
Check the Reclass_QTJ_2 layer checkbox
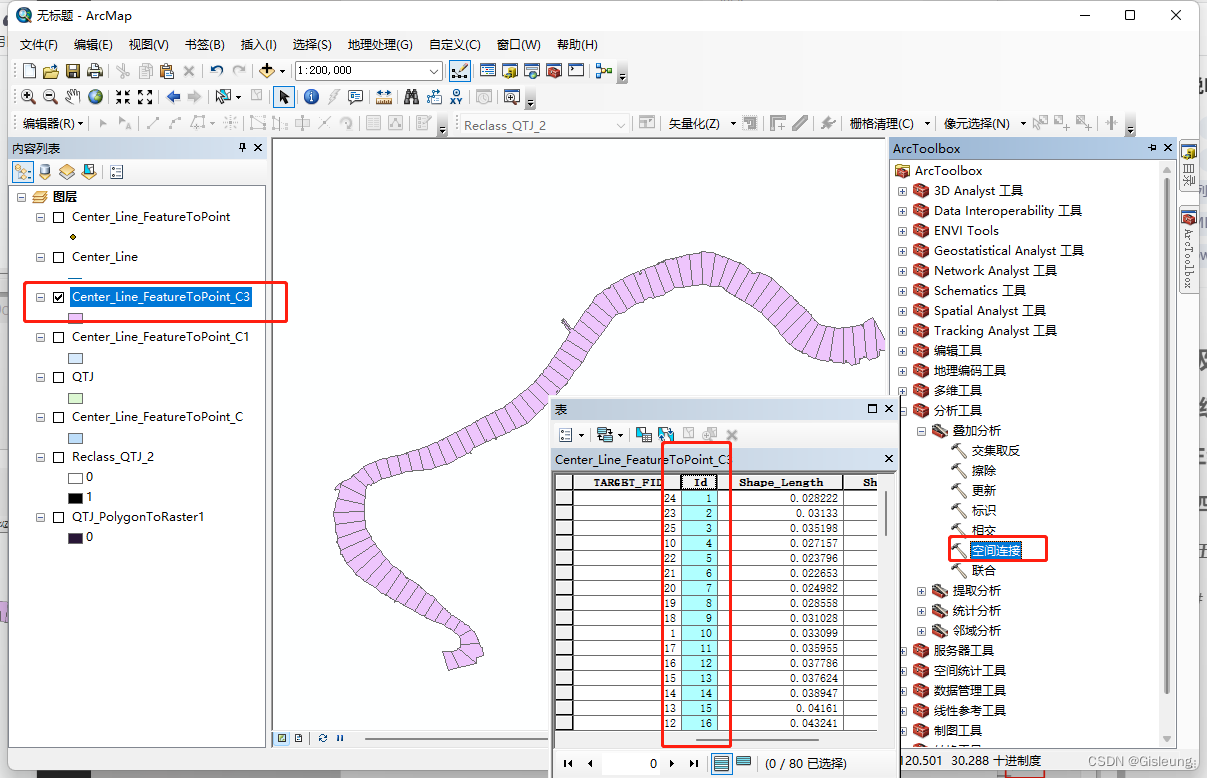(58, 457)
